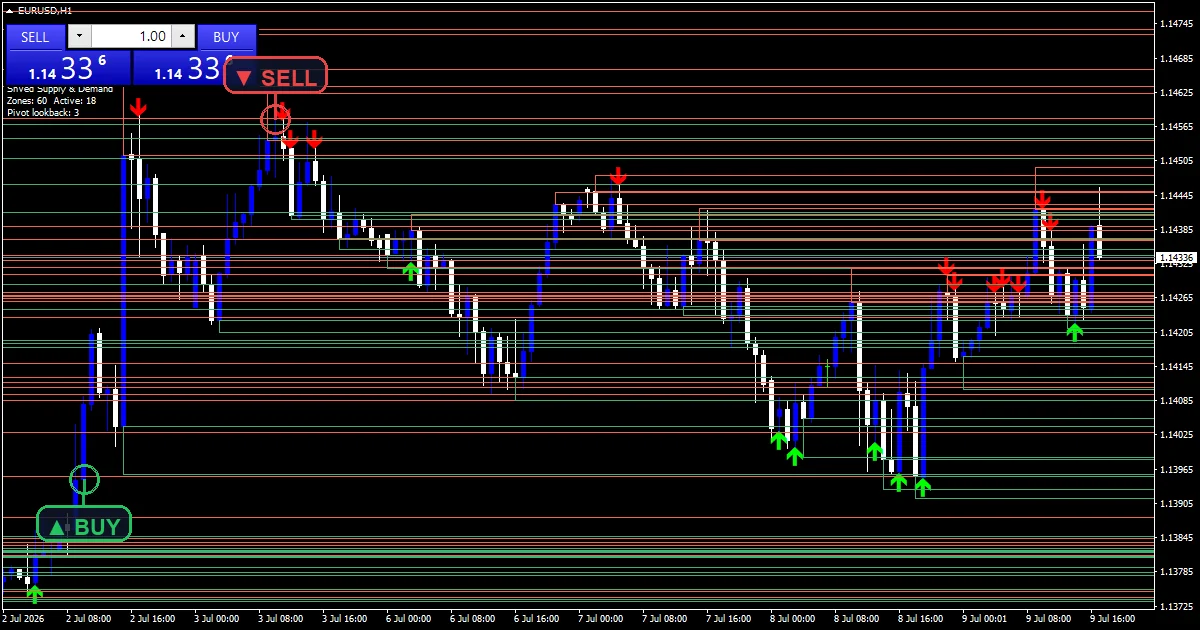1200x630 pixels.
Task: Click the 1.13725 price axis label
Action: point(1175,607)
